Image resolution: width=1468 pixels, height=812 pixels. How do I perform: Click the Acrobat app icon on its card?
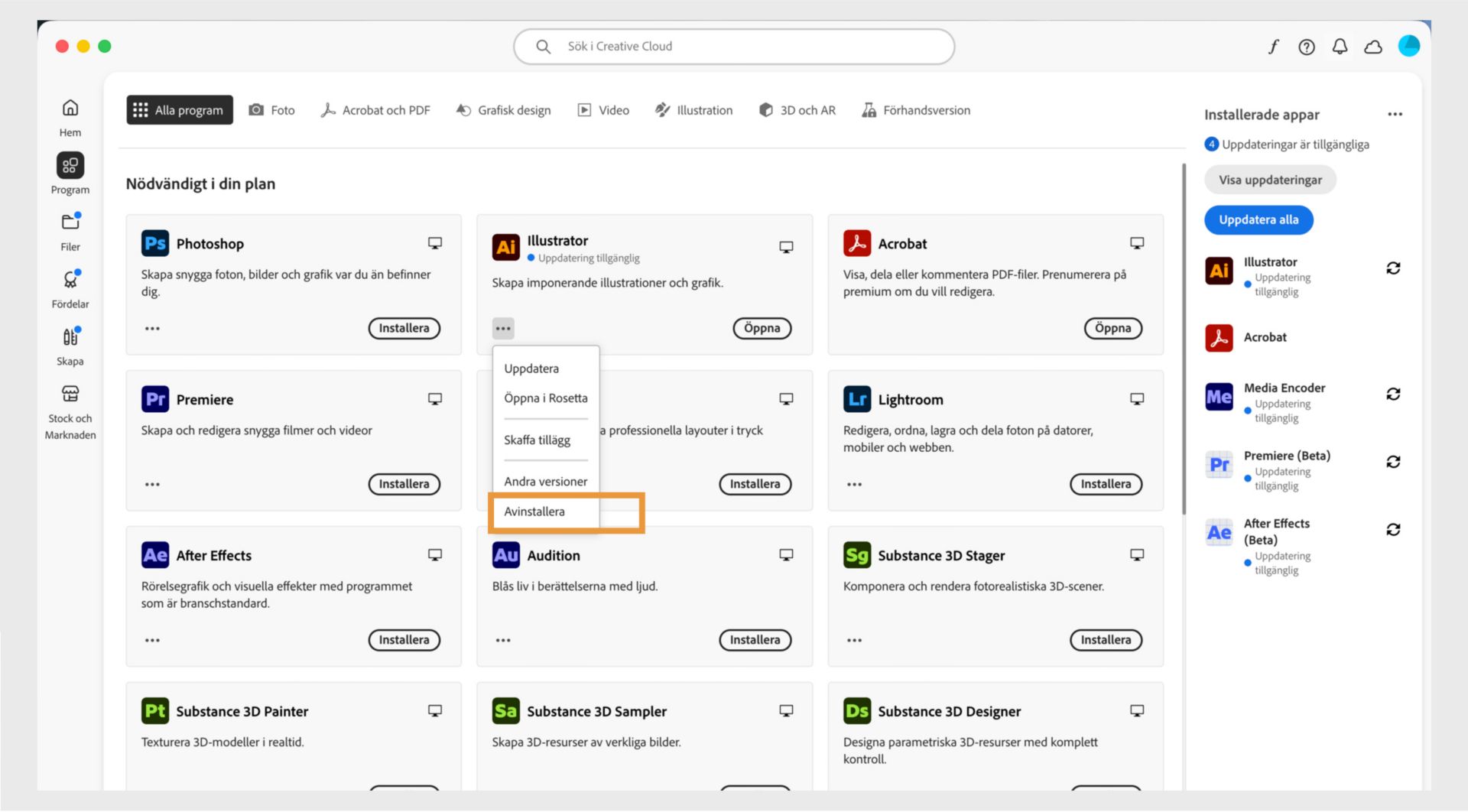857,243
